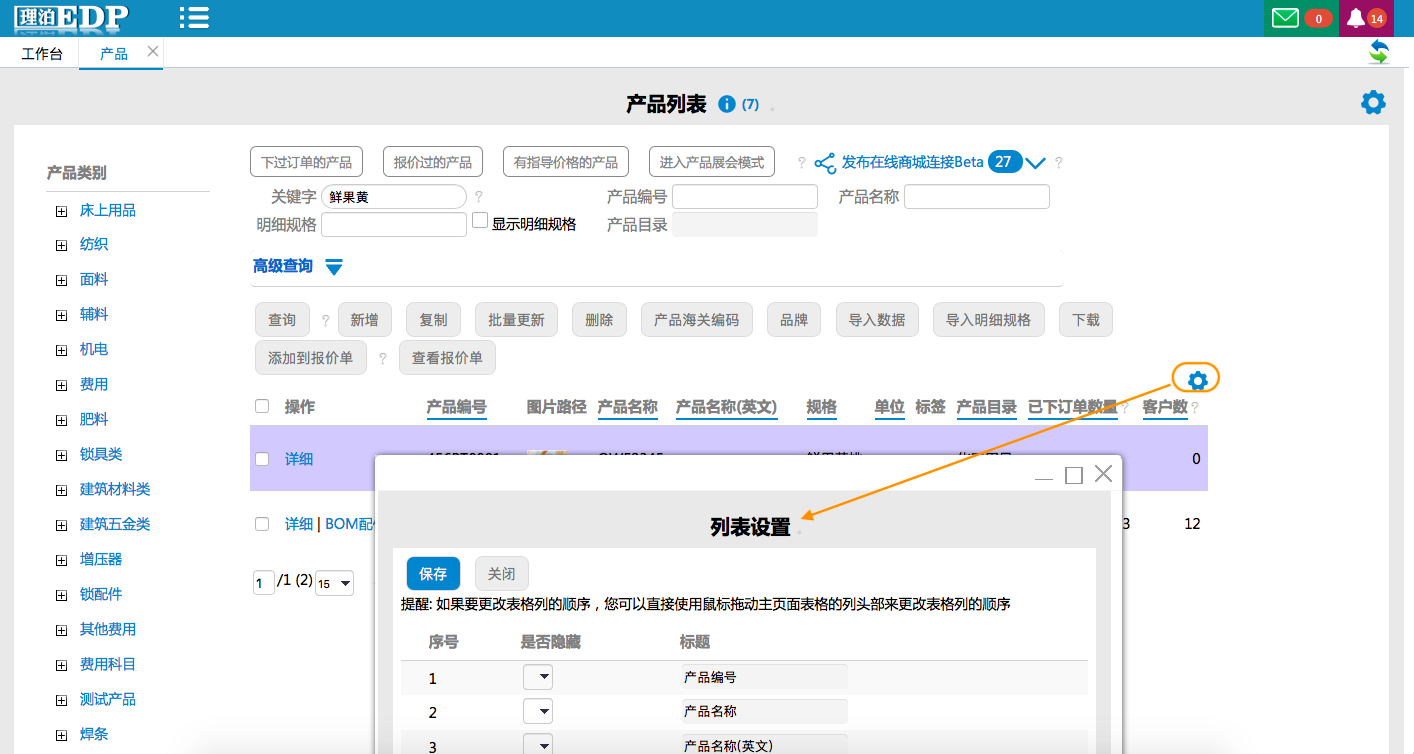1414x754 pixels.
Task: Click the green-blue sync arrows icon
Action: 1379,52
